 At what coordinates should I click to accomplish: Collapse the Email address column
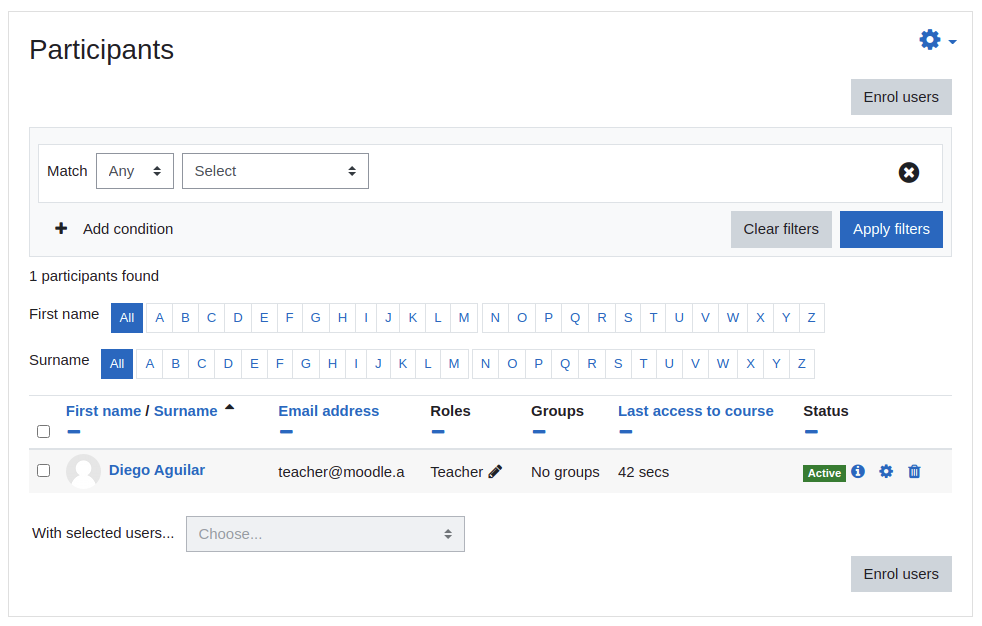tap(286, 431)
